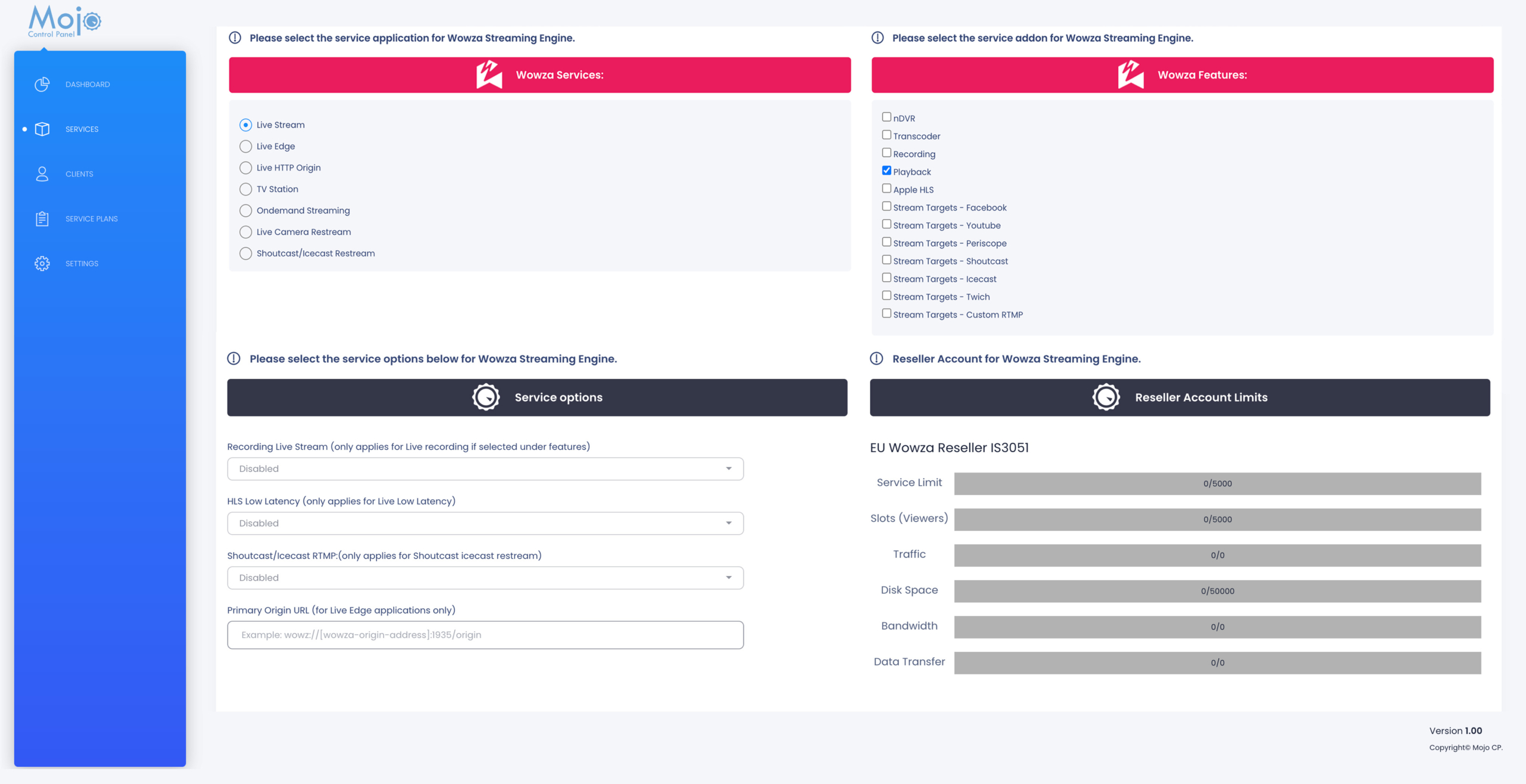Click the Clients person icon
The height and width of the screenshot is (784, 1526).
(42, 174)
